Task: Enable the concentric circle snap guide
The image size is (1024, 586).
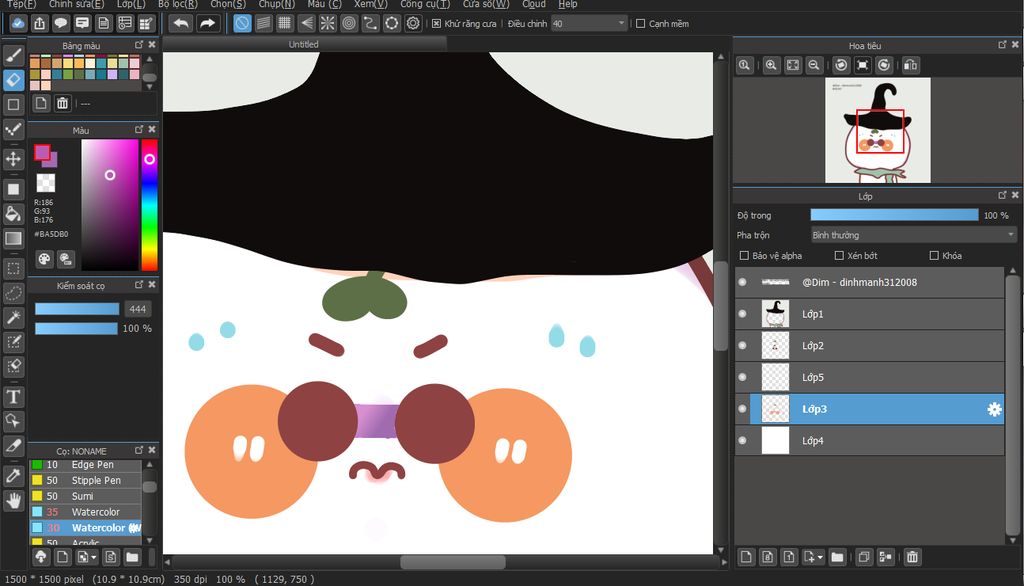Action: tap(349, 24)
